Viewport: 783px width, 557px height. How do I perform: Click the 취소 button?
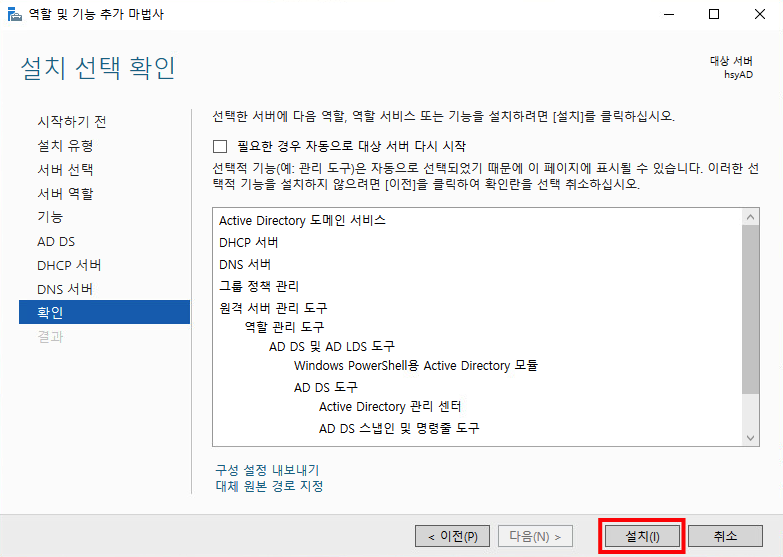point(725,537)
